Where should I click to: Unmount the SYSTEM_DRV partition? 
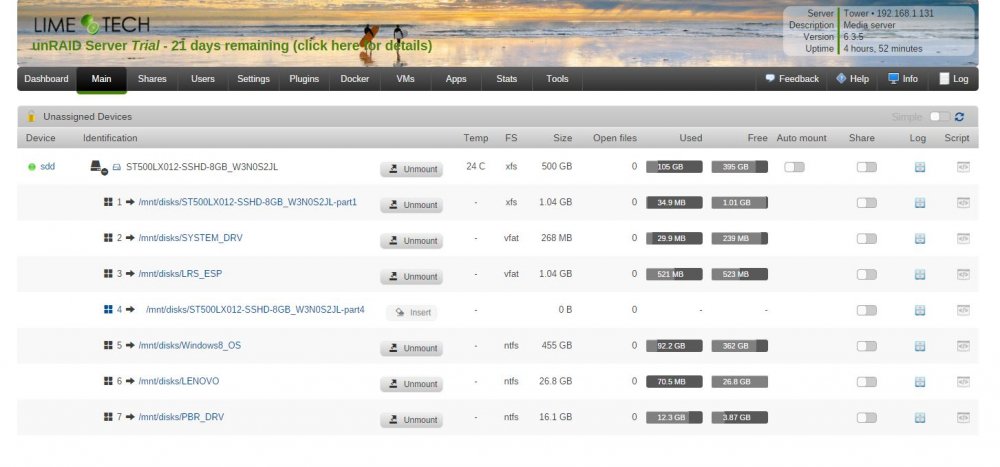coord(411,241)
